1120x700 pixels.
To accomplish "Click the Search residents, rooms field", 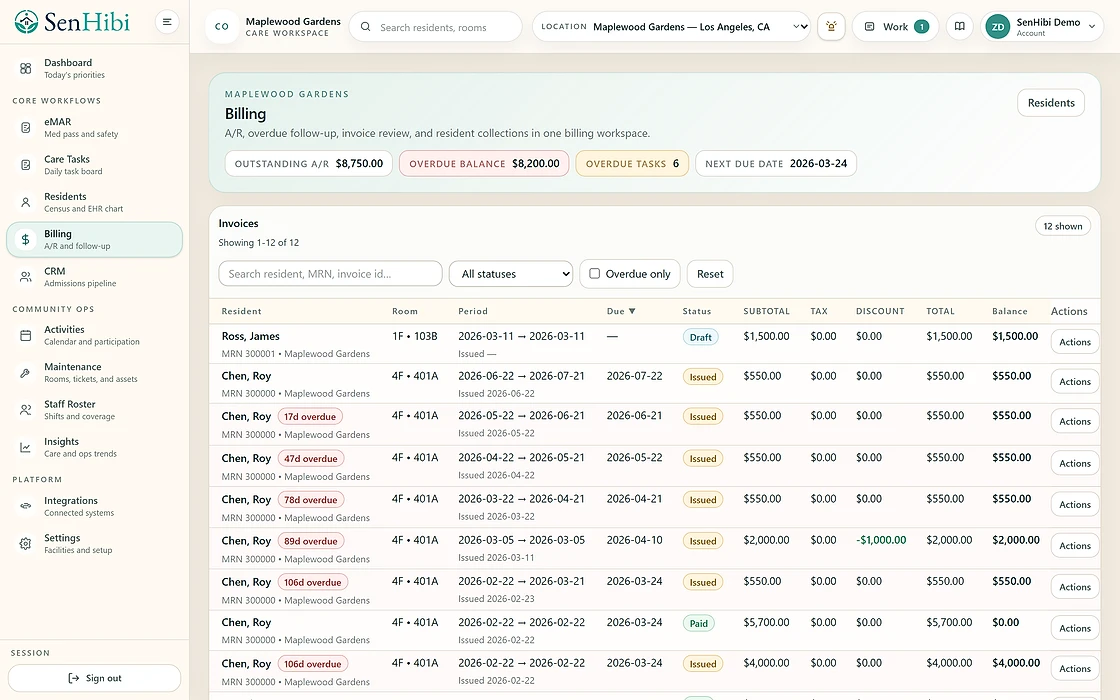I will click(436, 27).
